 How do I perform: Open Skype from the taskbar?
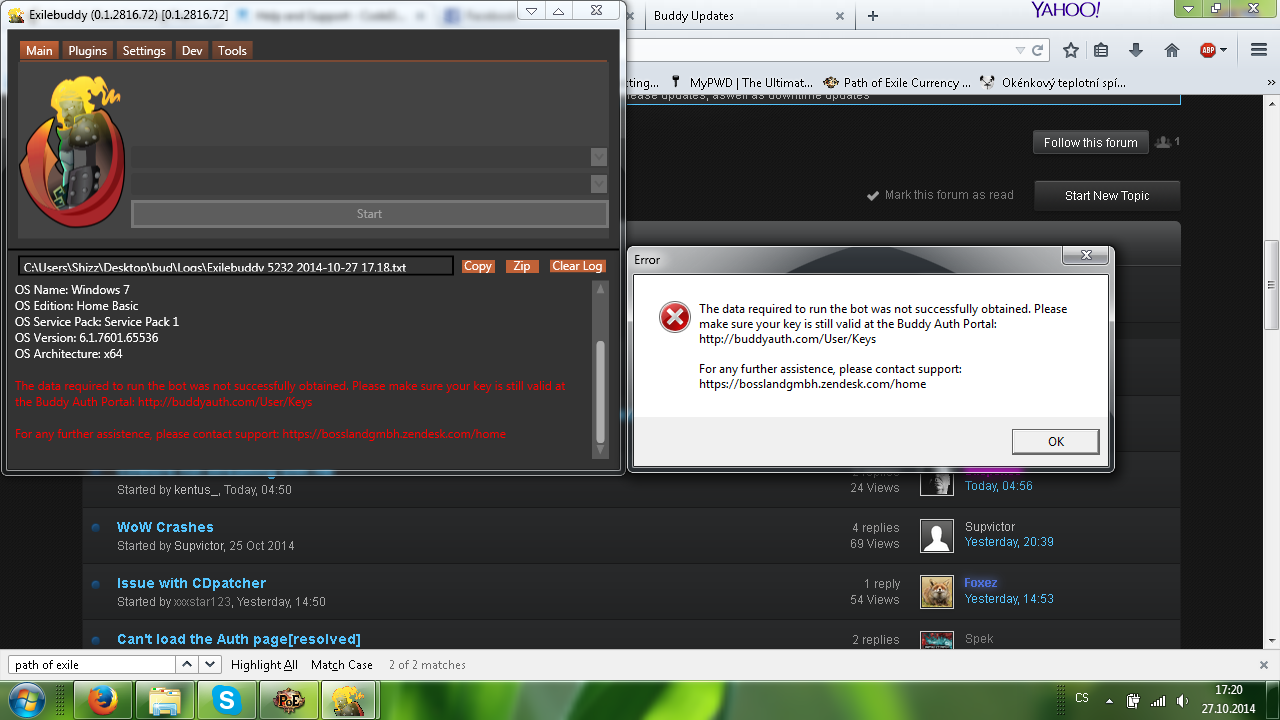click(x=227, y=701)
